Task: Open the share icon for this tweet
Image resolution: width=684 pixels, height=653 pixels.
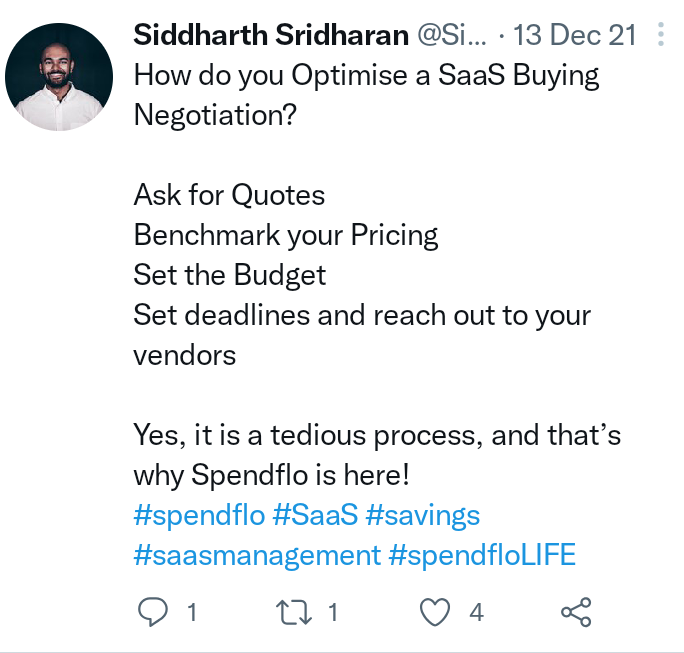Action: pyautogui.click(x=576, y=612)
